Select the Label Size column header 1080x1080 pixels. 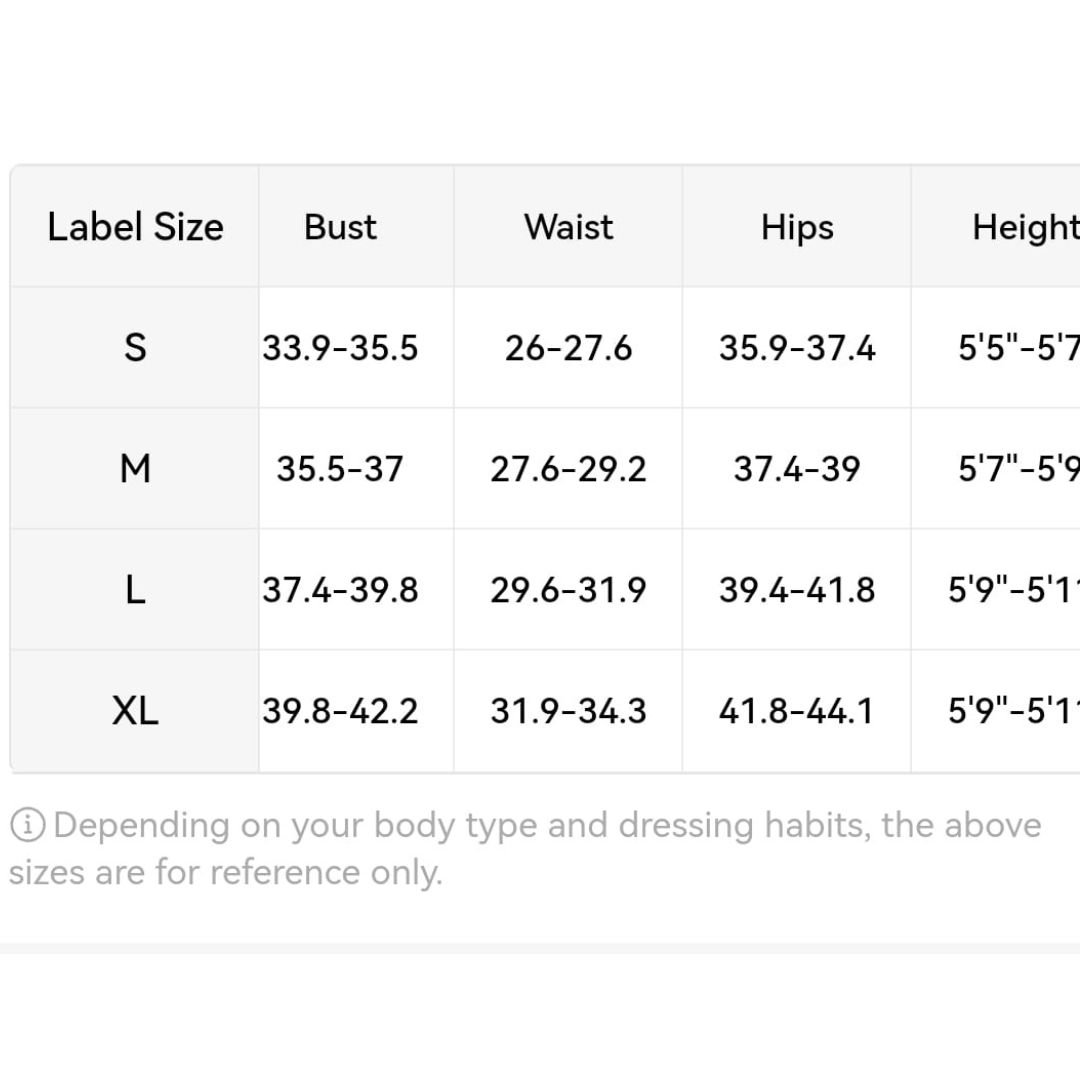pos(135,227)
